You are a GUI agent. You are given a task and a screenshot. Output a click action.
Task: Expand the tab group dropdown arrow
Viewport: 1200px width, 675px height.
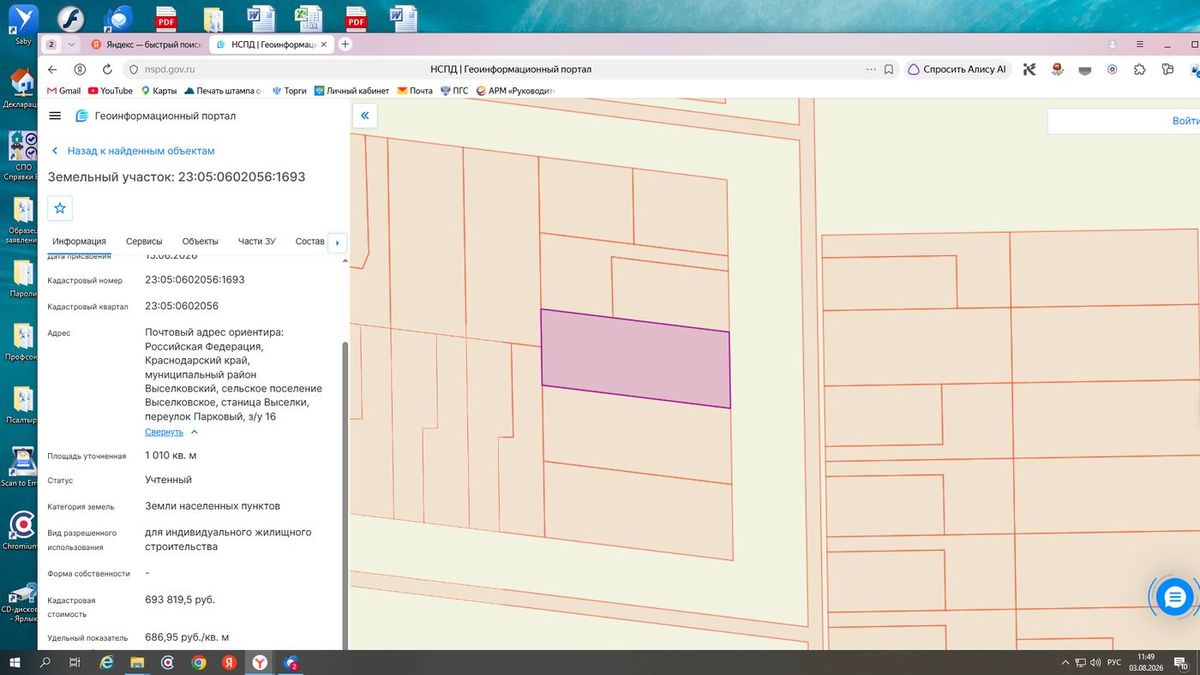[72, 44]
